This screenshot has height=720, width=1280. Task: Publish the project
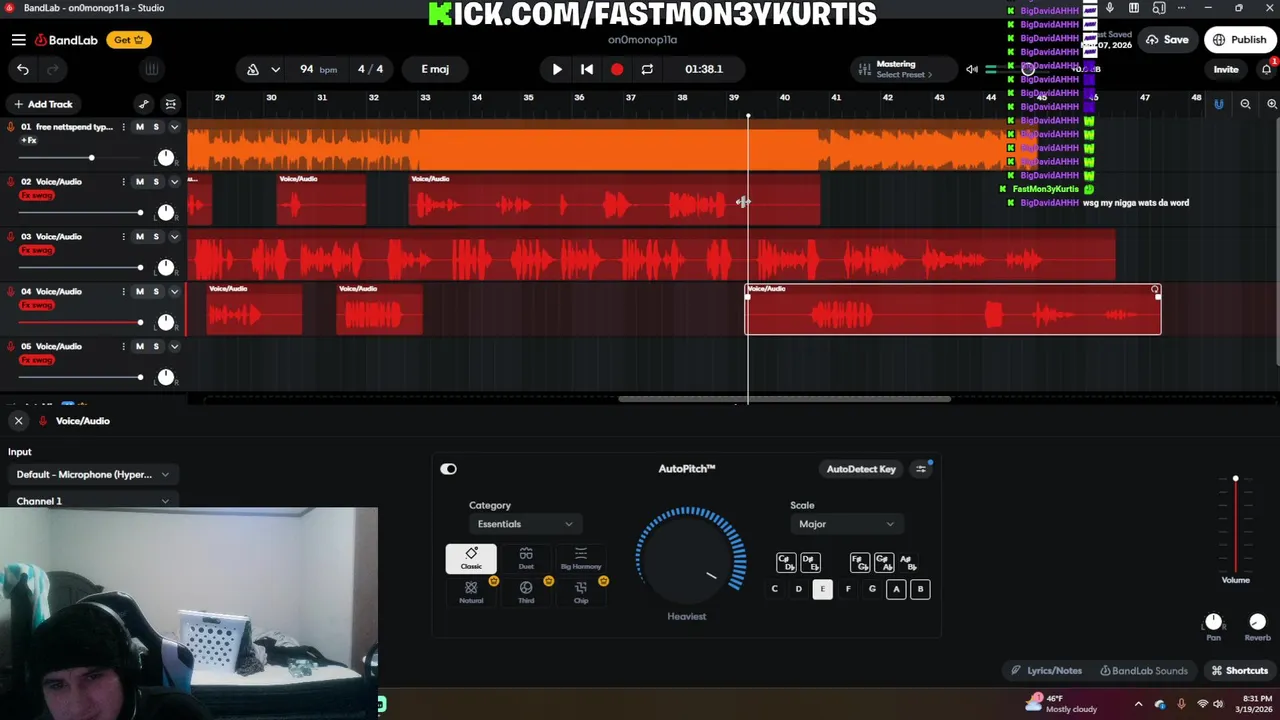(1239, 40)
